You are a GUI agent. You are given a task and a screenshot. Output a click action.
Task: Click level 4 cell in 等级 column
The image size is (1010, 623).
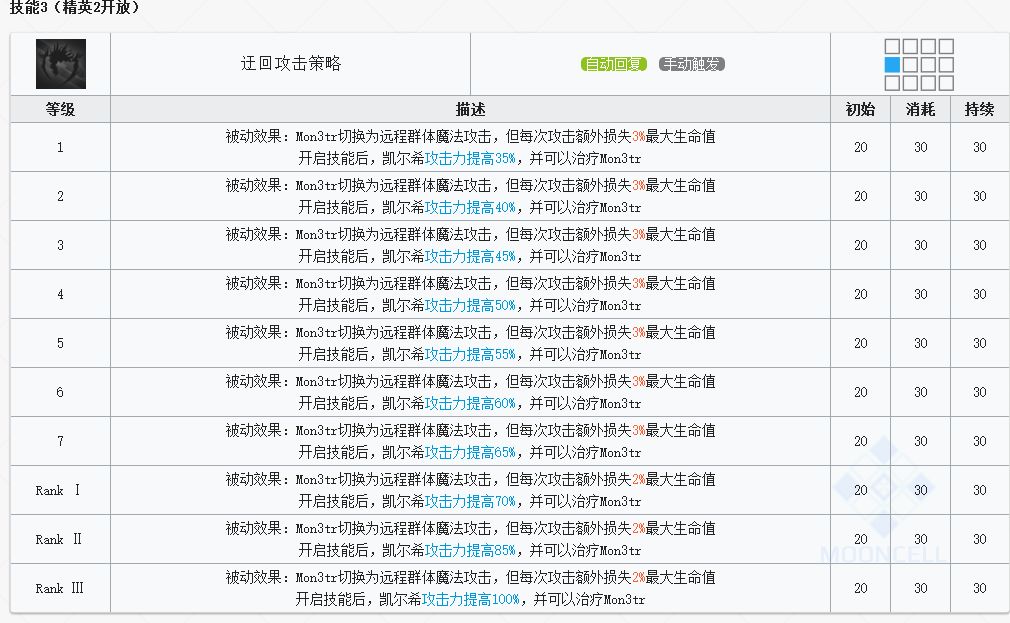(x=61, y=294)
